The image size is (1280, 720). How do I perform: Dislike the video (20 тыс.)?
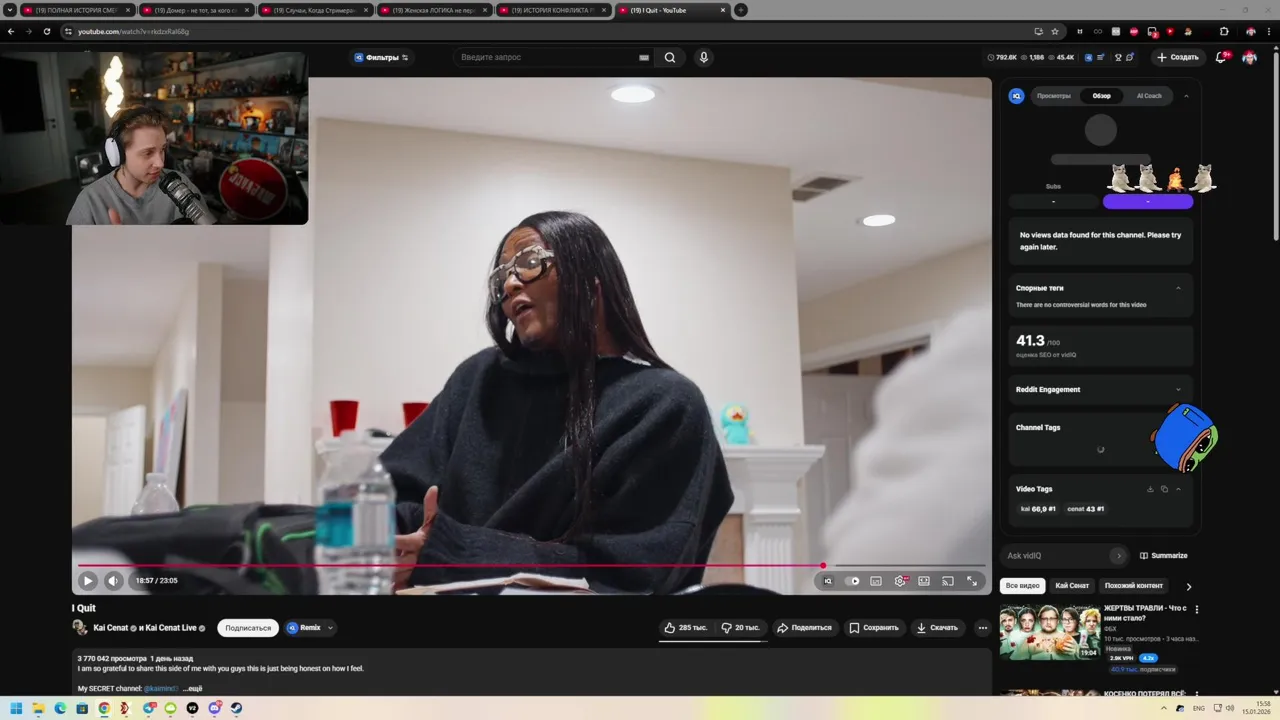[x=741, y=628]
